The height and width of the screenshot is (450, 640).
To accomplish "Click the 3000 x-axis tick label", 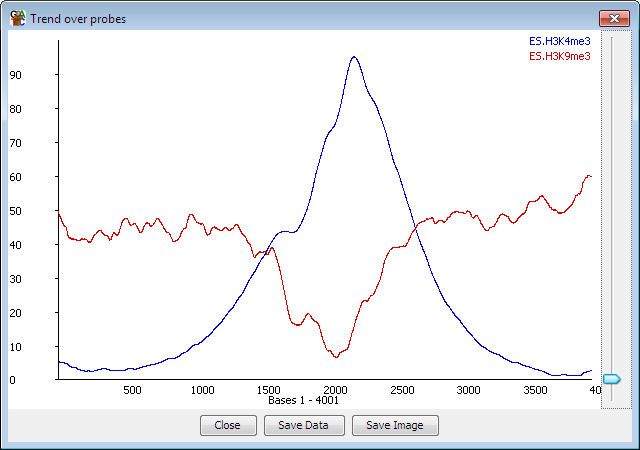I will point(468,390).
